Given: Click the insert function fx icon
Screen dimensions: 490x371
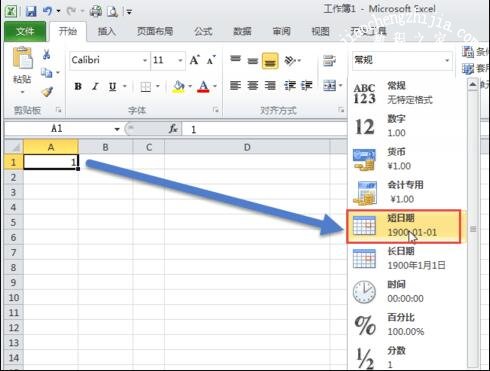Looking at the screenshot, I should click(173, 129).
